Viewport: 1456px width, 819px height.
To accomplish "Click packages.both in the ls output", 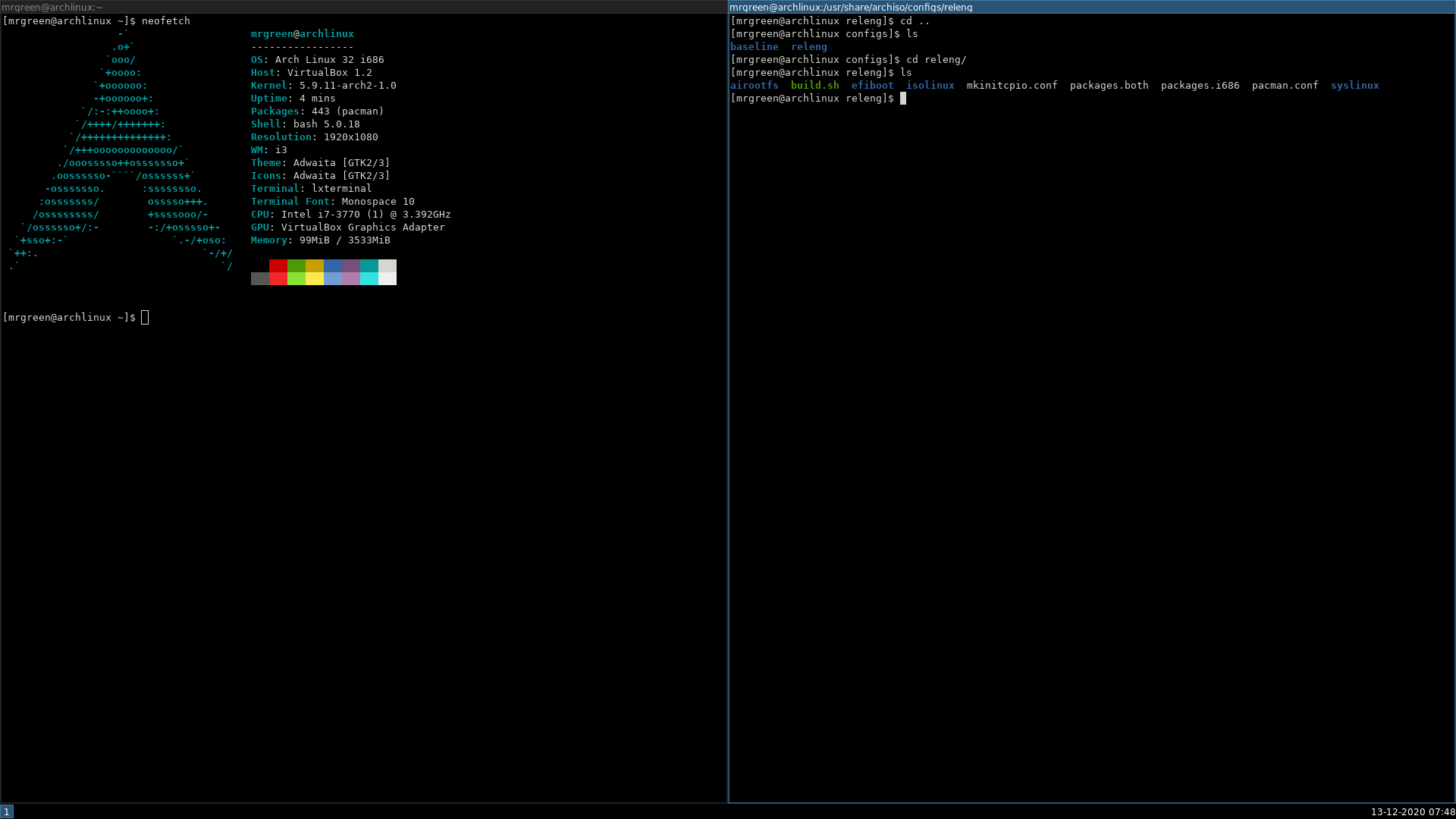I will pos(1109,86).
